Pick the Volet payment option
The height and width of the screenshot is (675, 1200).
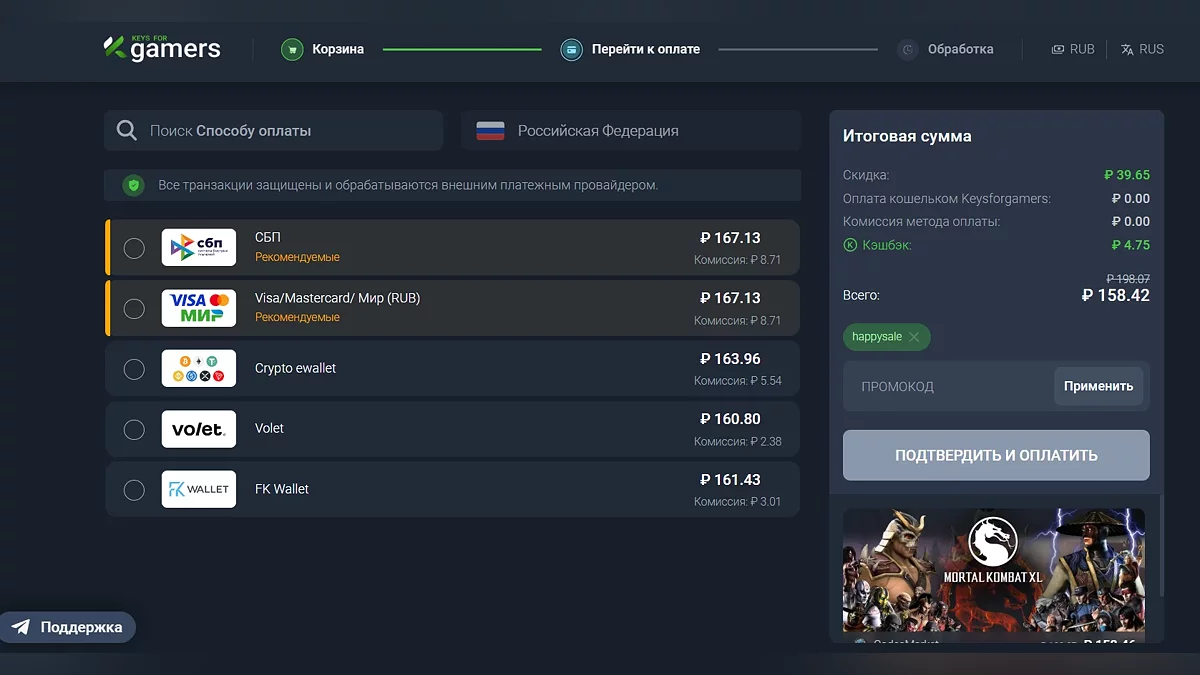[134, 429]
